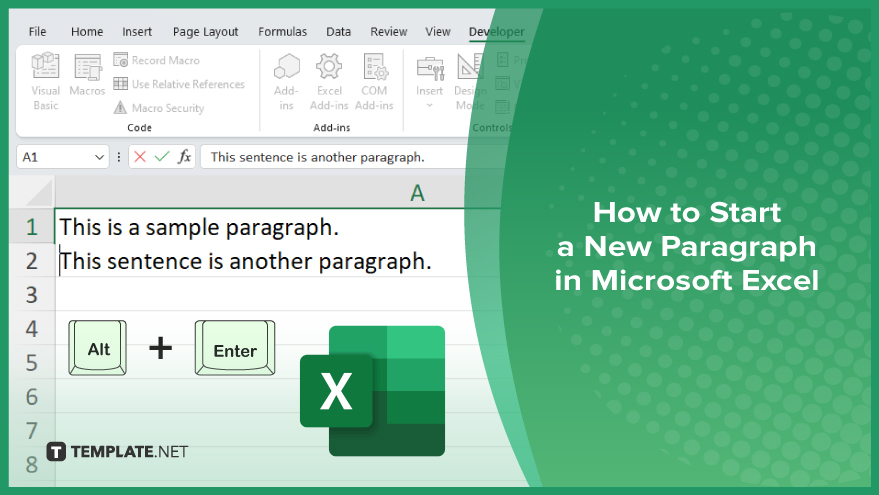Open Macro Security settings
Screen dimensions: 879x495
[x=159, y=108]
